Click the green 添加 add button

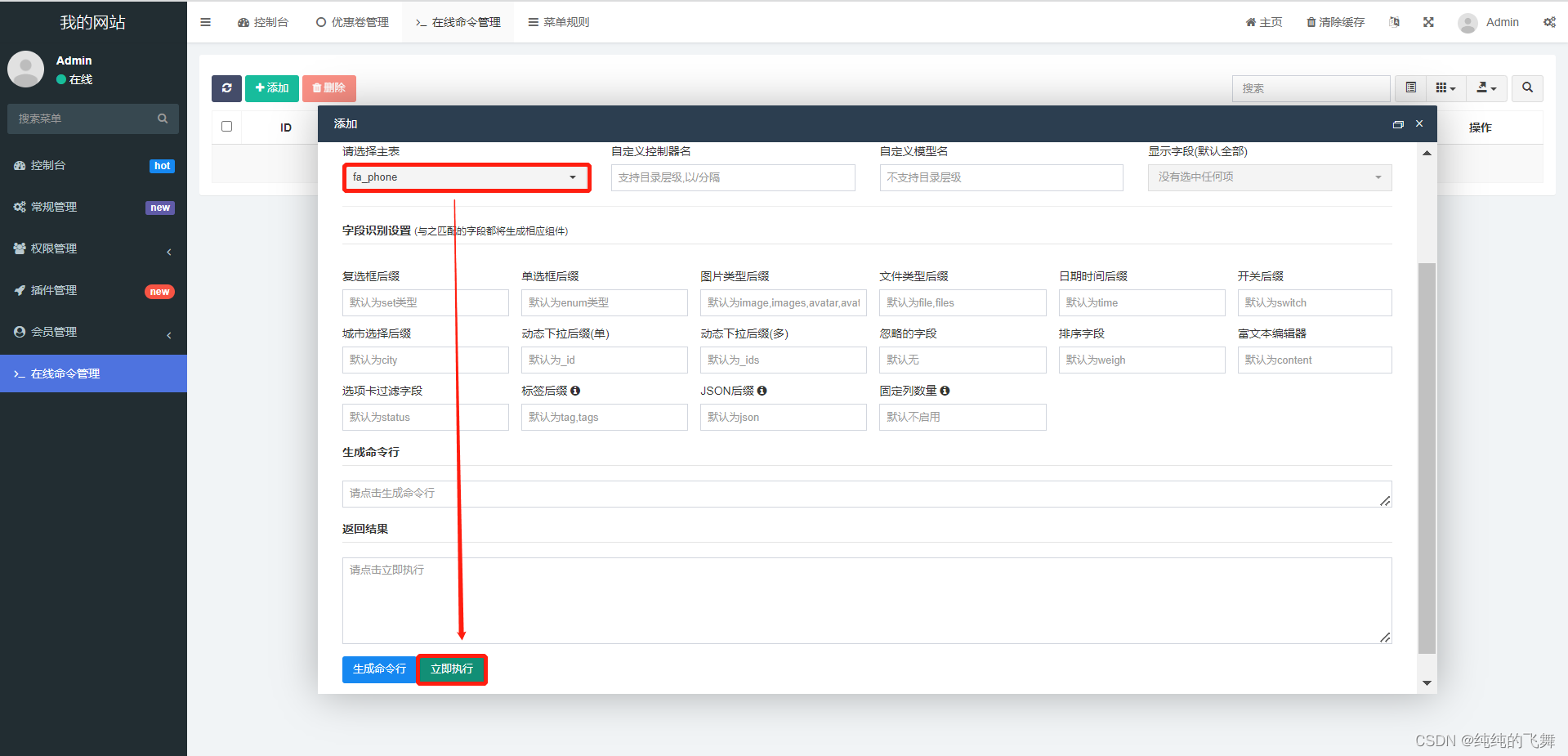[x=271, y=88]
